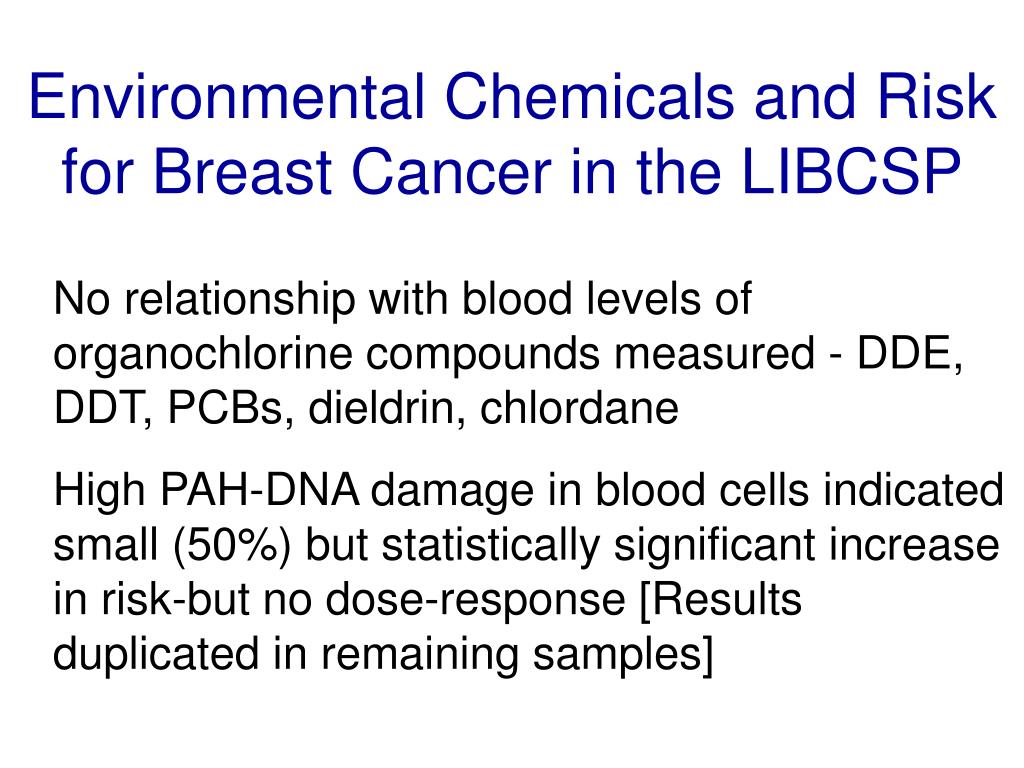Click the bracketed word "[Results"

click(x=721, y=600)
